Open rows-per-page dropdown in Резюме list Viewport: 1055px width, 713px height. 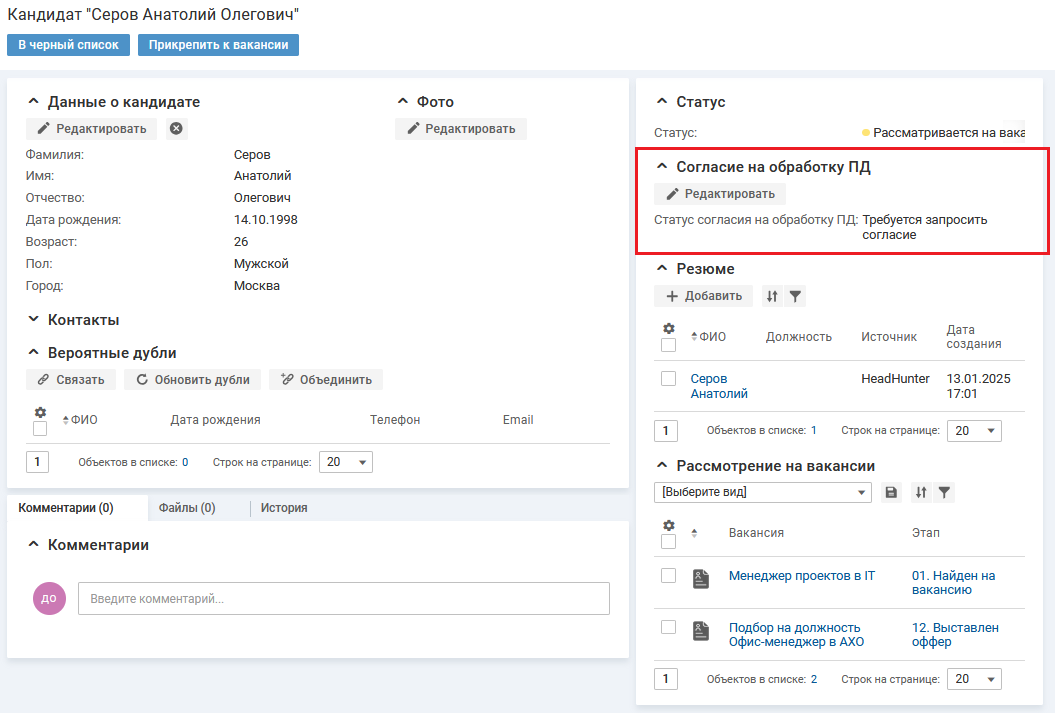[x=973, y=430]
